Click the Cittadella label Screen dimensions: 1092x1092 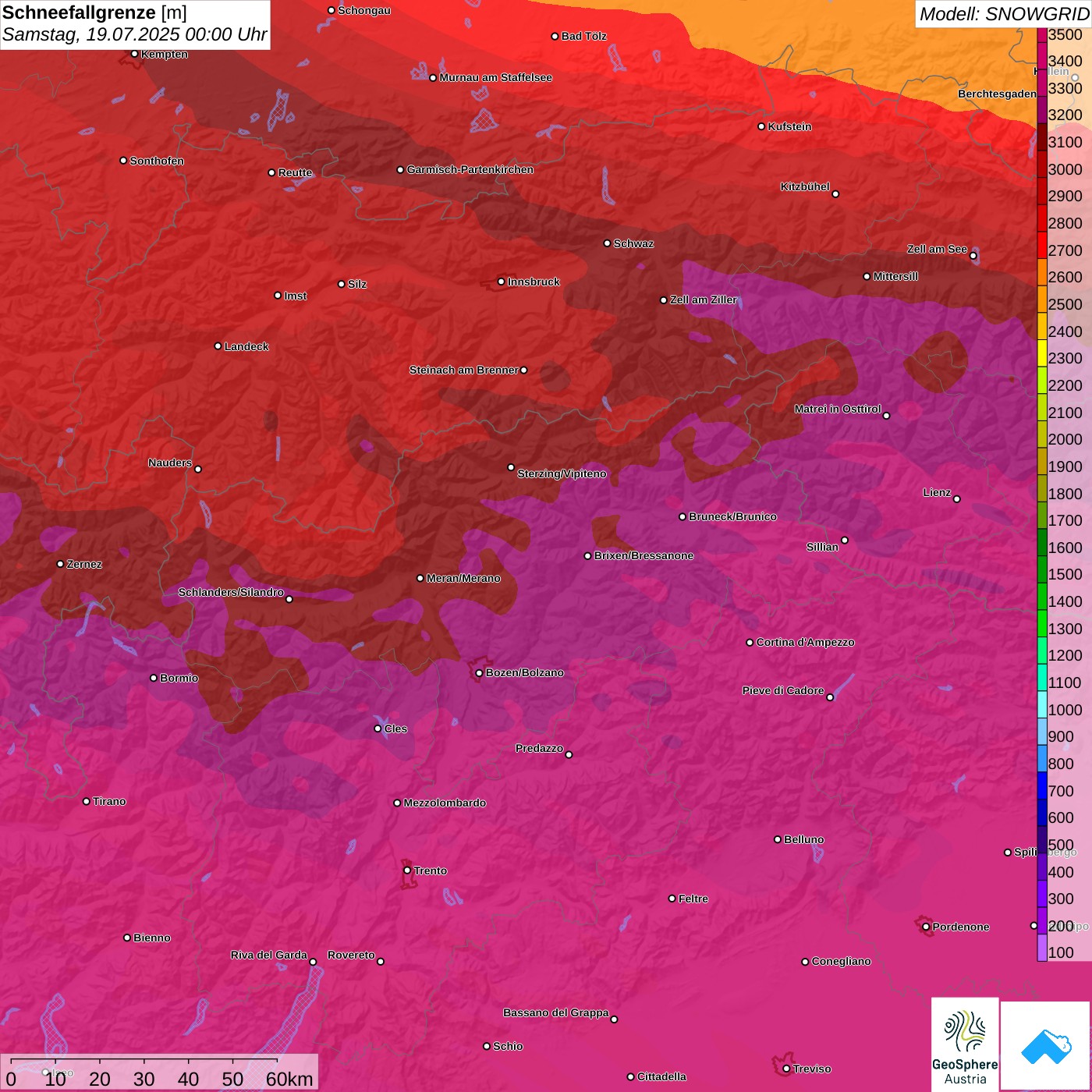661,1076
